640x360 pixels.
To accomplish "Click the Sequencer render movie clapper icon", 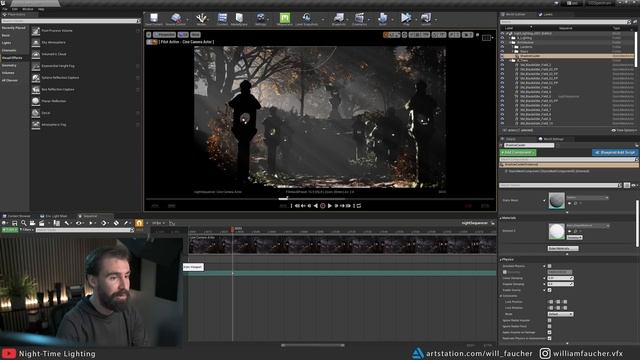I will pyautogui.click(x=42, y=223).
